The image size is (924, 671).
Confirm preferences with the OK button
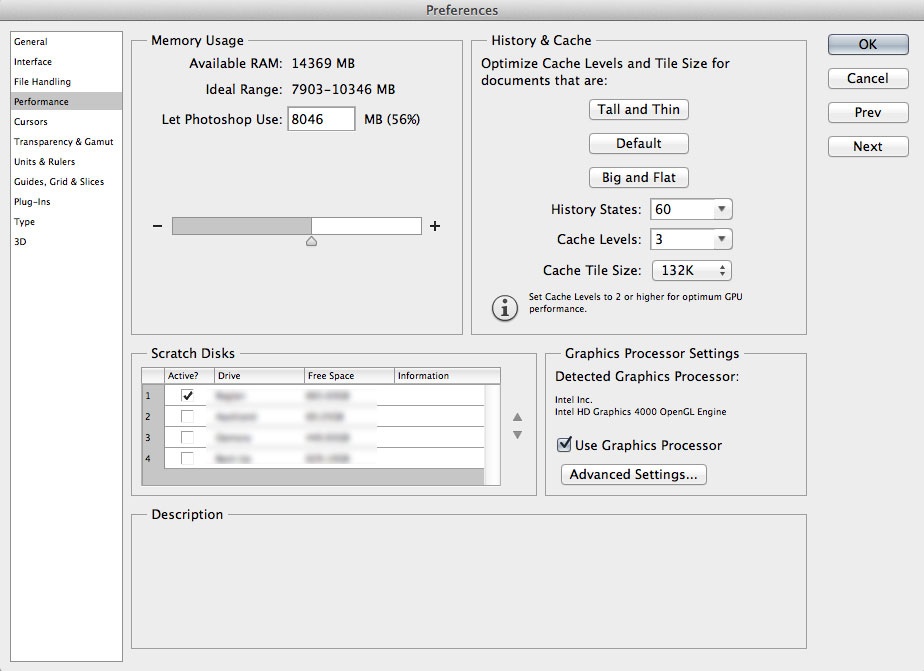[x=868, y=44]
